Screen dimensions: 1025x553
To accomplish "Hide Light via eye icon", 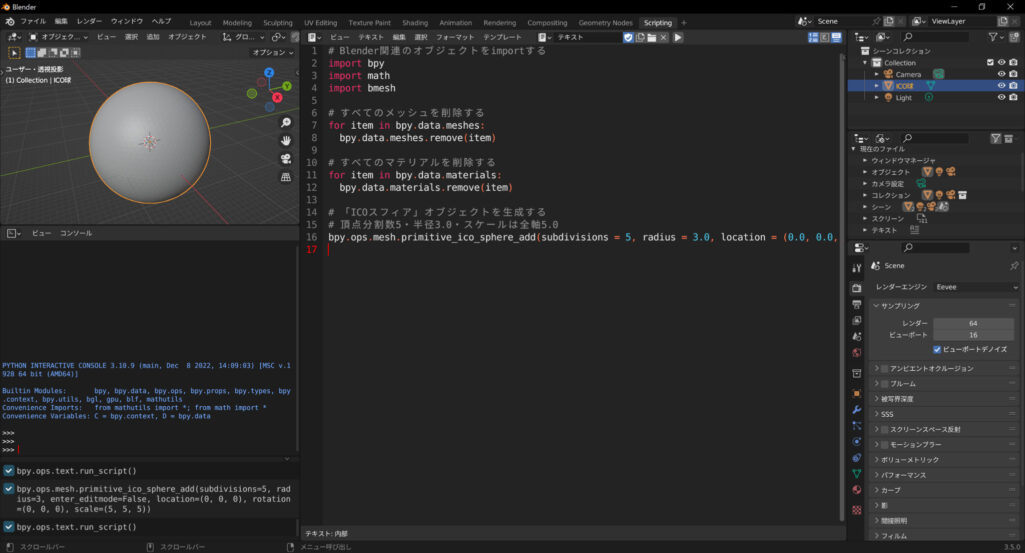I will (x=1001, y=97).
